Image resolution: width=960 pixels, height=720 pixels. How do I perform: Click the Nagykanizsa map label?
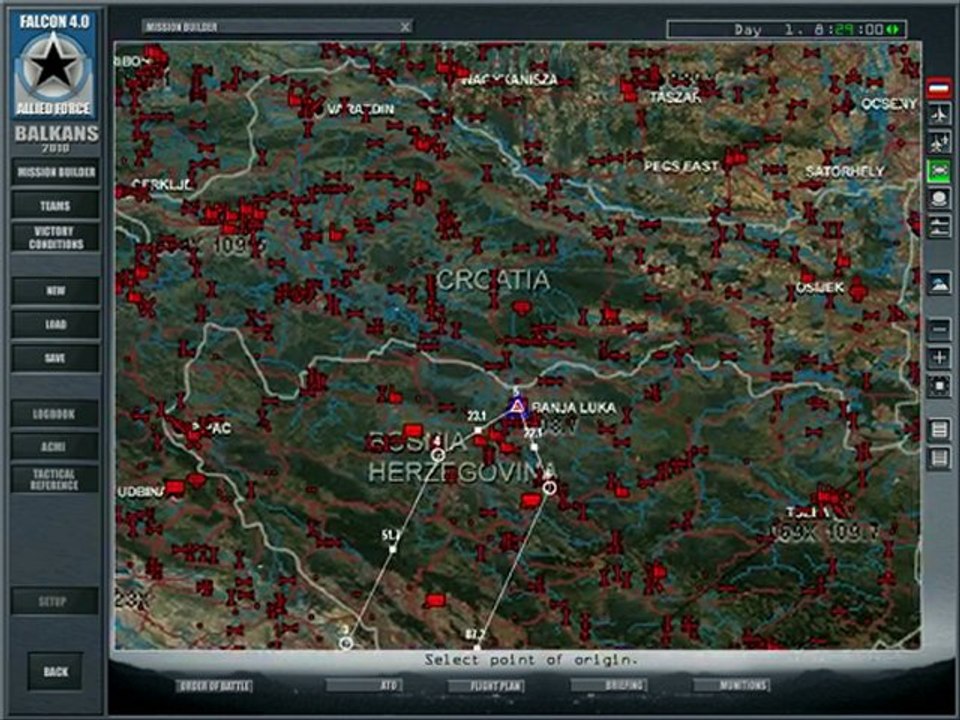[x=509, y=80]
